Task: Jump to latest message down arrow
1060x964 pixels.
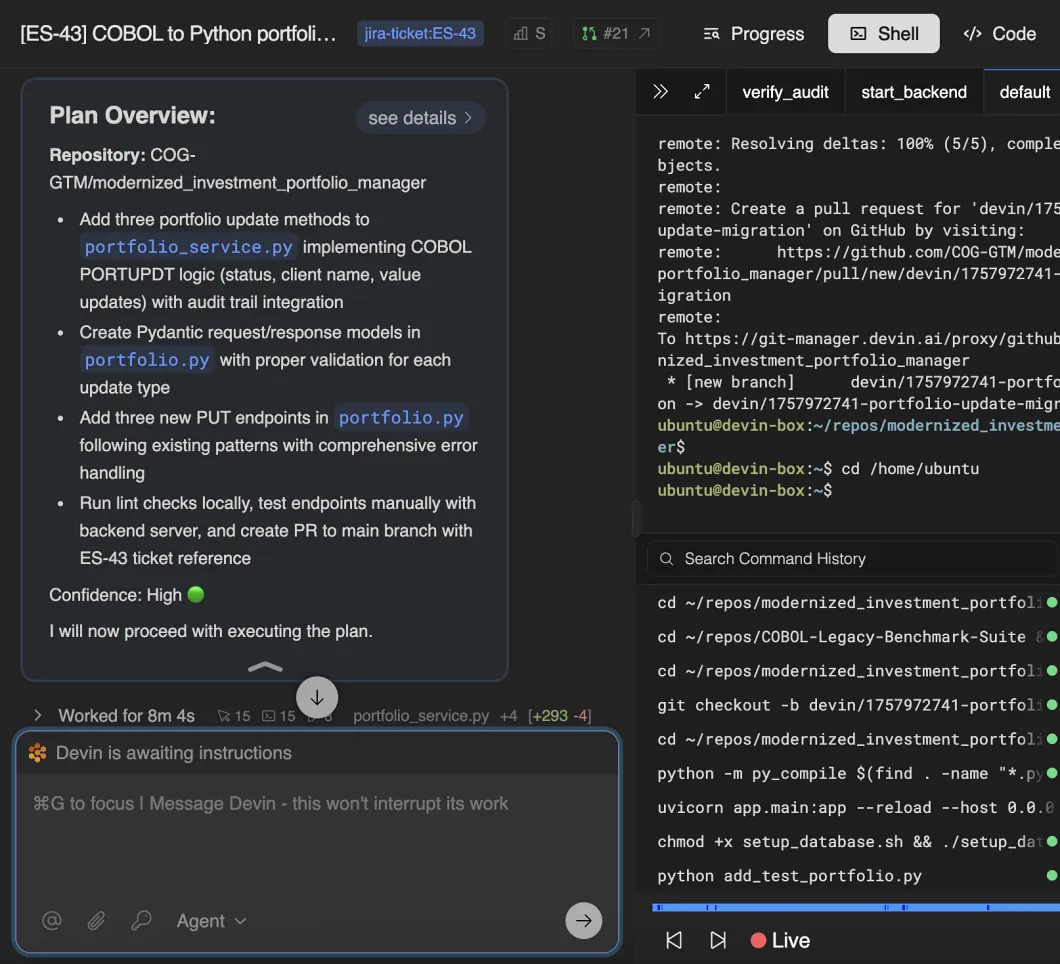Action: point(316,697)
